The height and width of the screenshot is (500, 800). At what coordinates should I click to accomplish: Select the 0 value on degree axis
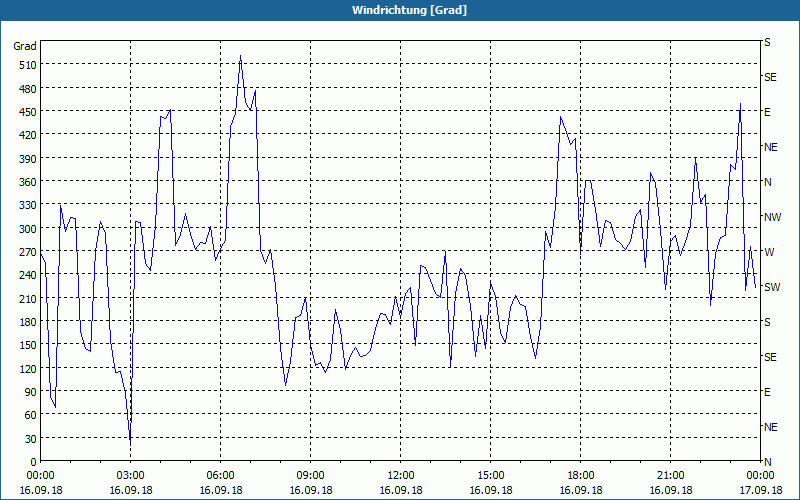pyautogui.click(x=34, y=462)
